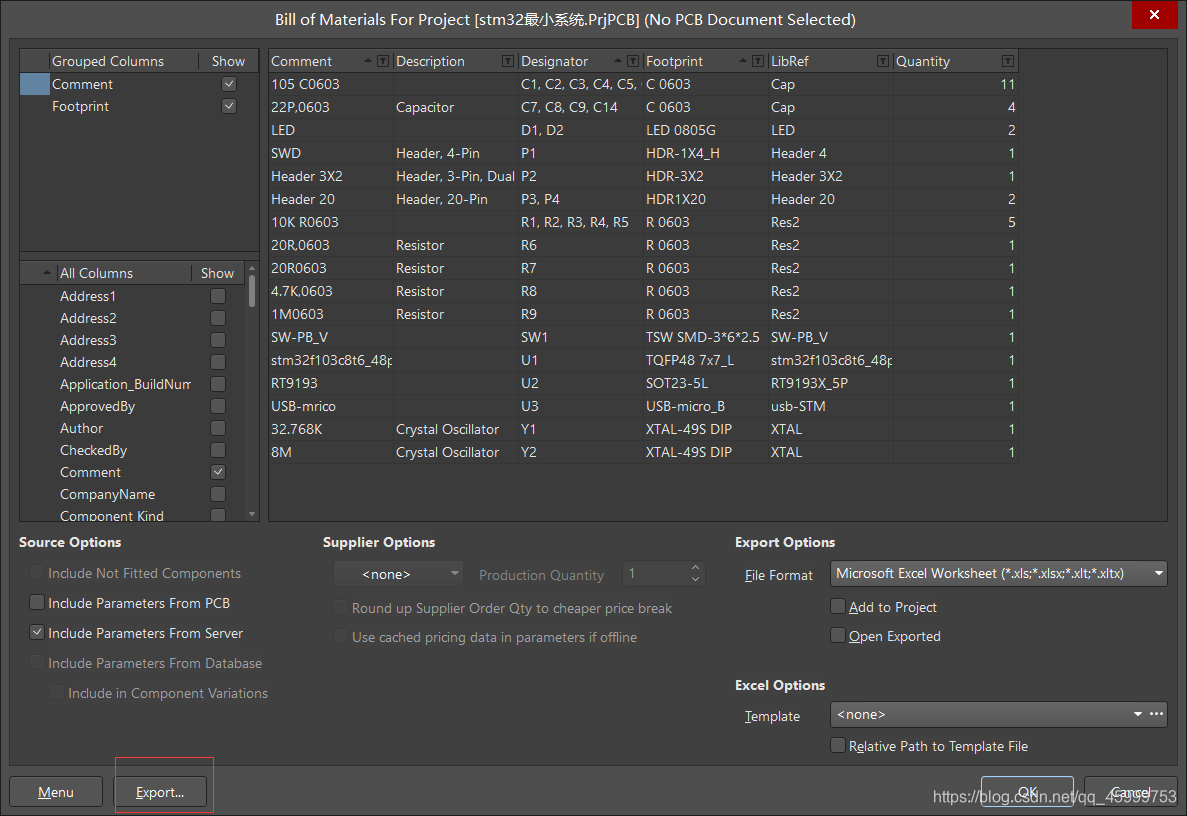1187x816 pixels.
Task: Select the stm32f103c8t6 U1 row
Action: pos(640,360)
